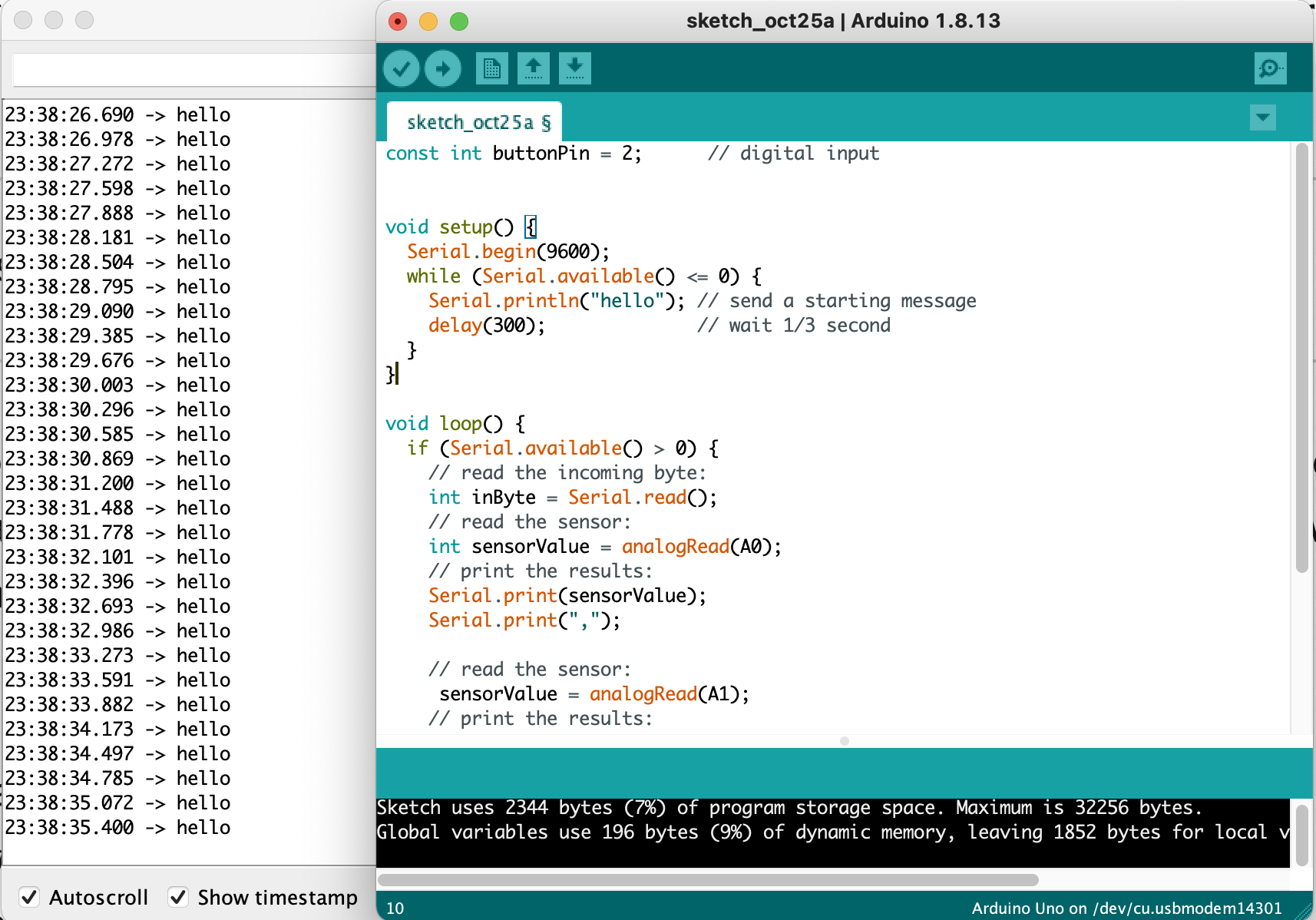Disable the Autoscroll checkbox

pos(29,897)
